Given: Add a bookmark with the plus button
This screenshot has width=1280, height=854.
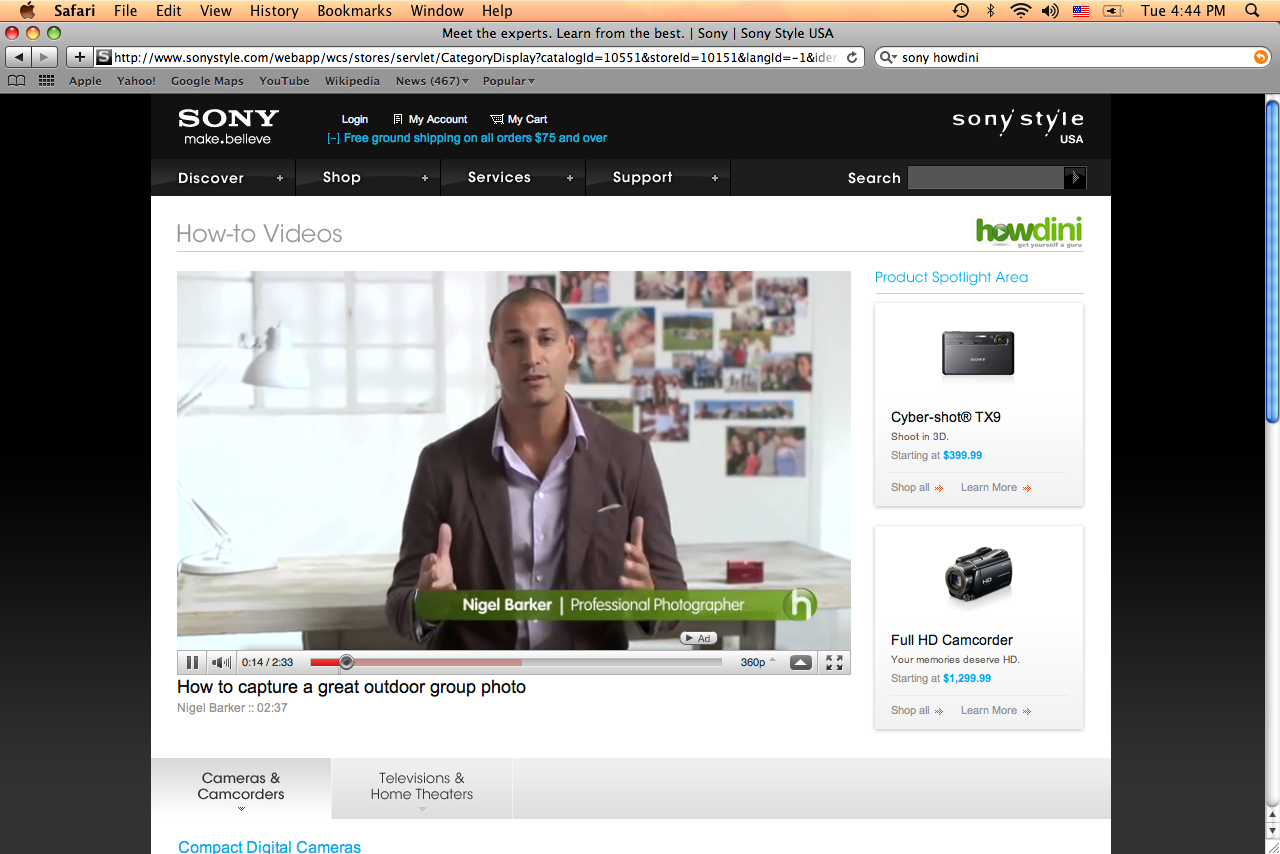Looking at the screenshot, I should point(80,57).
